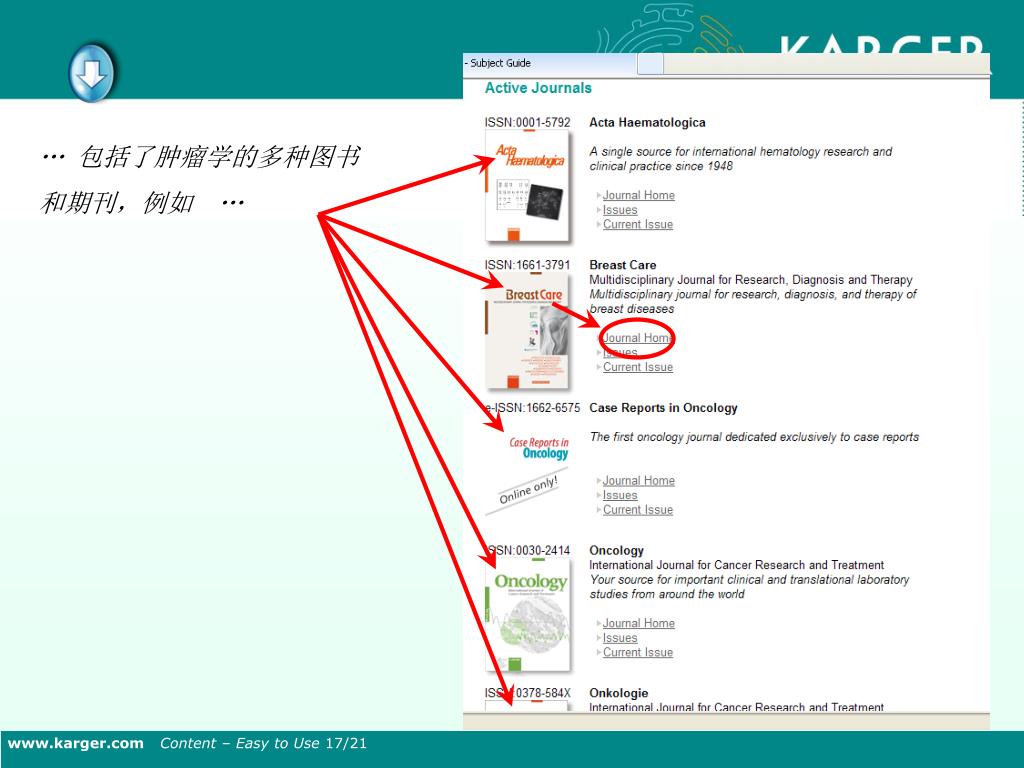Open Issues for Case Reports in Oncology
Image resolution: width=1024 pixels, height=768 pixels.
coord(620,495)
